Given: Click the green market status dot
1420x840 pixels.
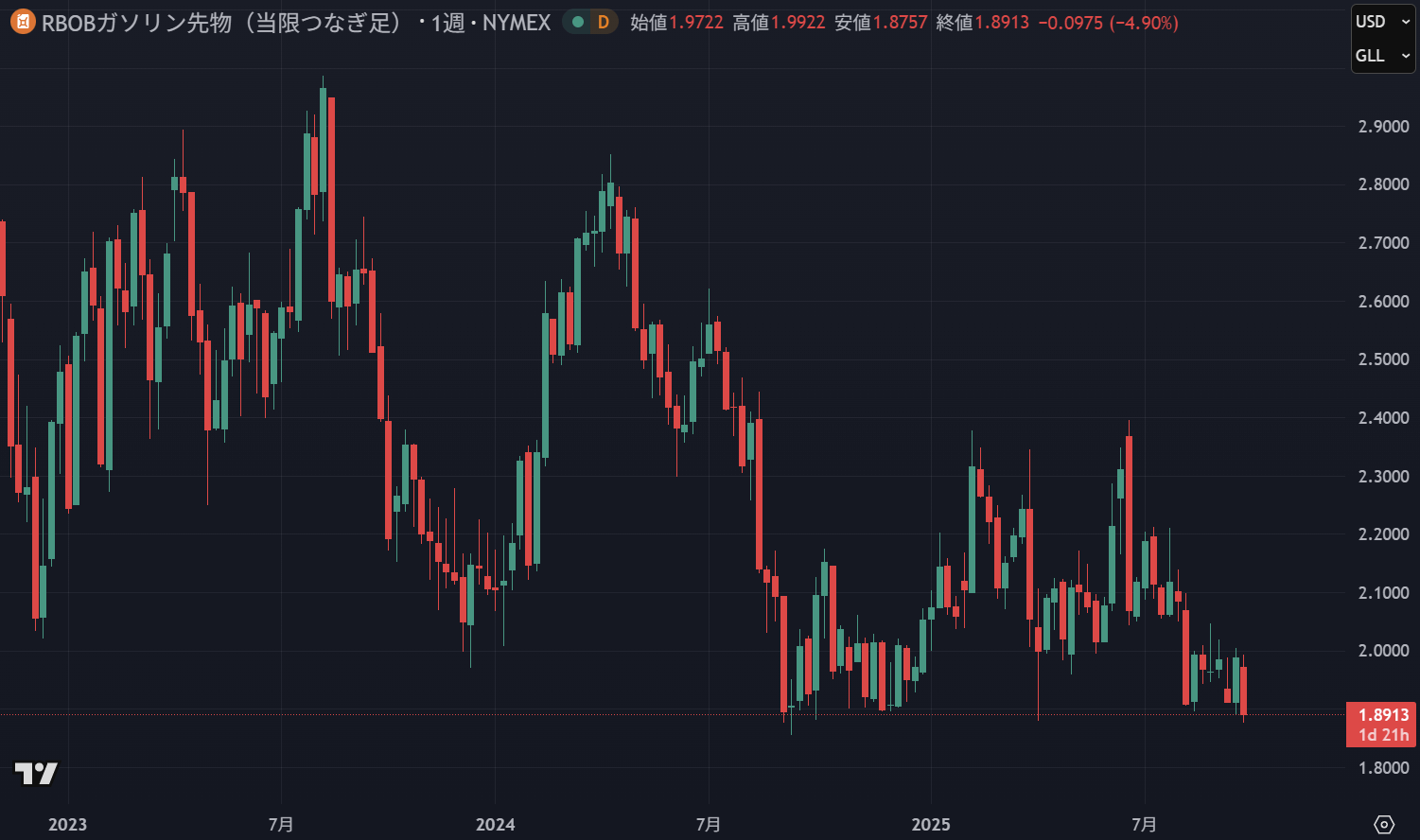Looking at the screenshot, I should (x=578, y=22).
